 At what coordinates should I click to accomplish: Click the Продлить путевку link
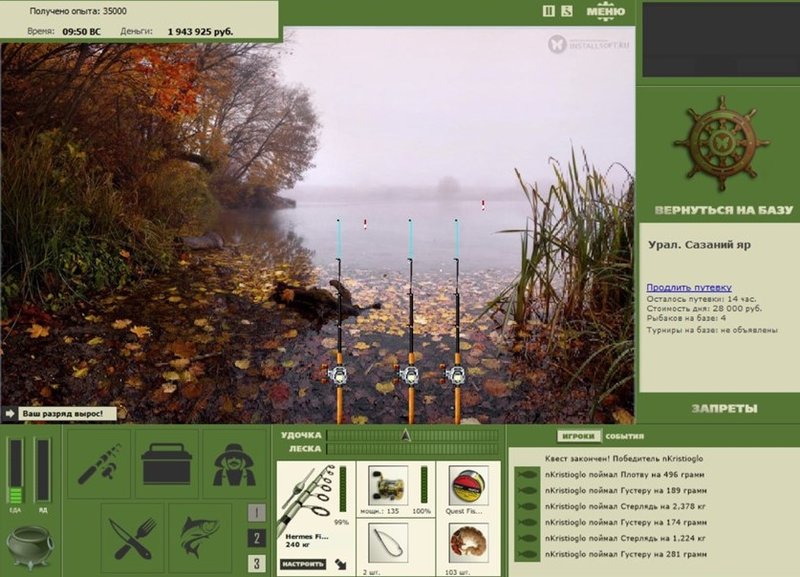pyautogui.click(x=689, y=287)
